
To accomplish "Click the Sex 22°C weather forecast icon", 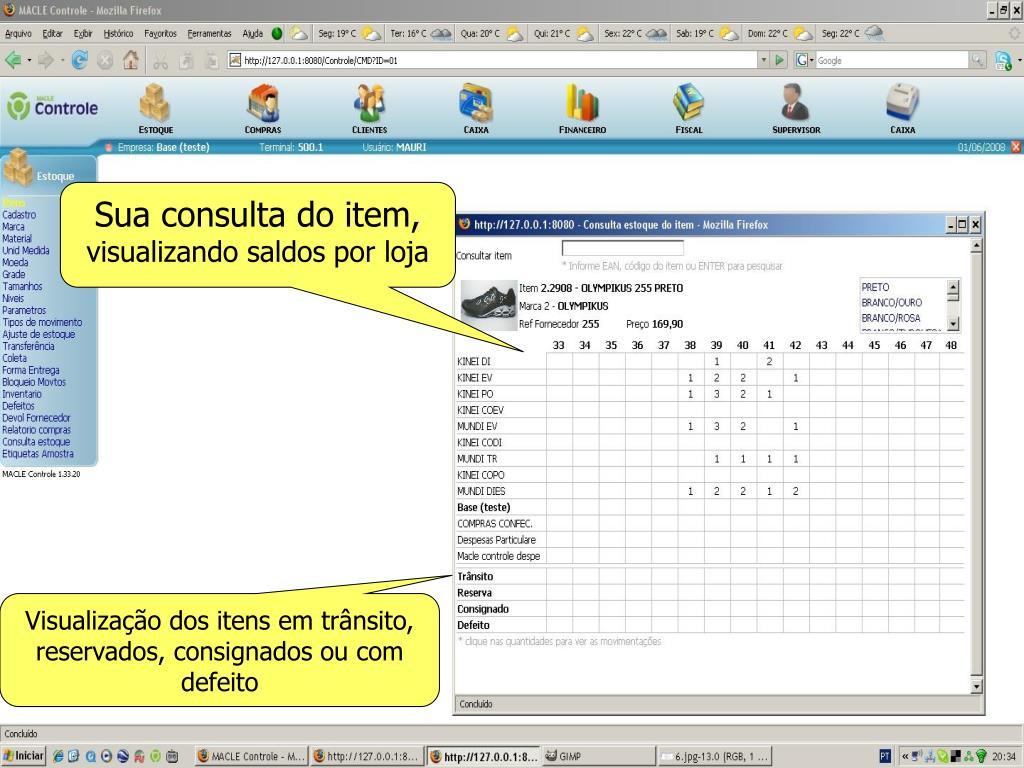I will click(656, 33).
